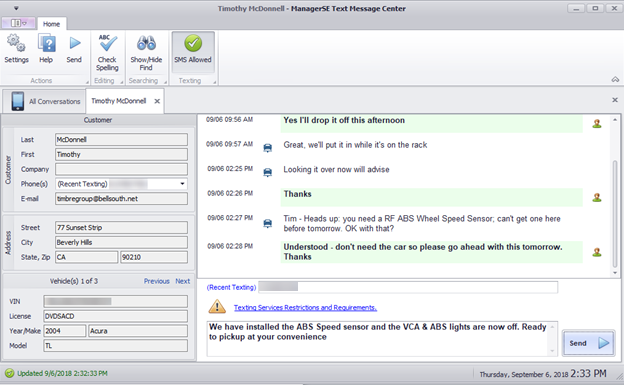Click the shop car icon at 09:57 AM
The width and height of the screenshot is (624, 385).
267,148
